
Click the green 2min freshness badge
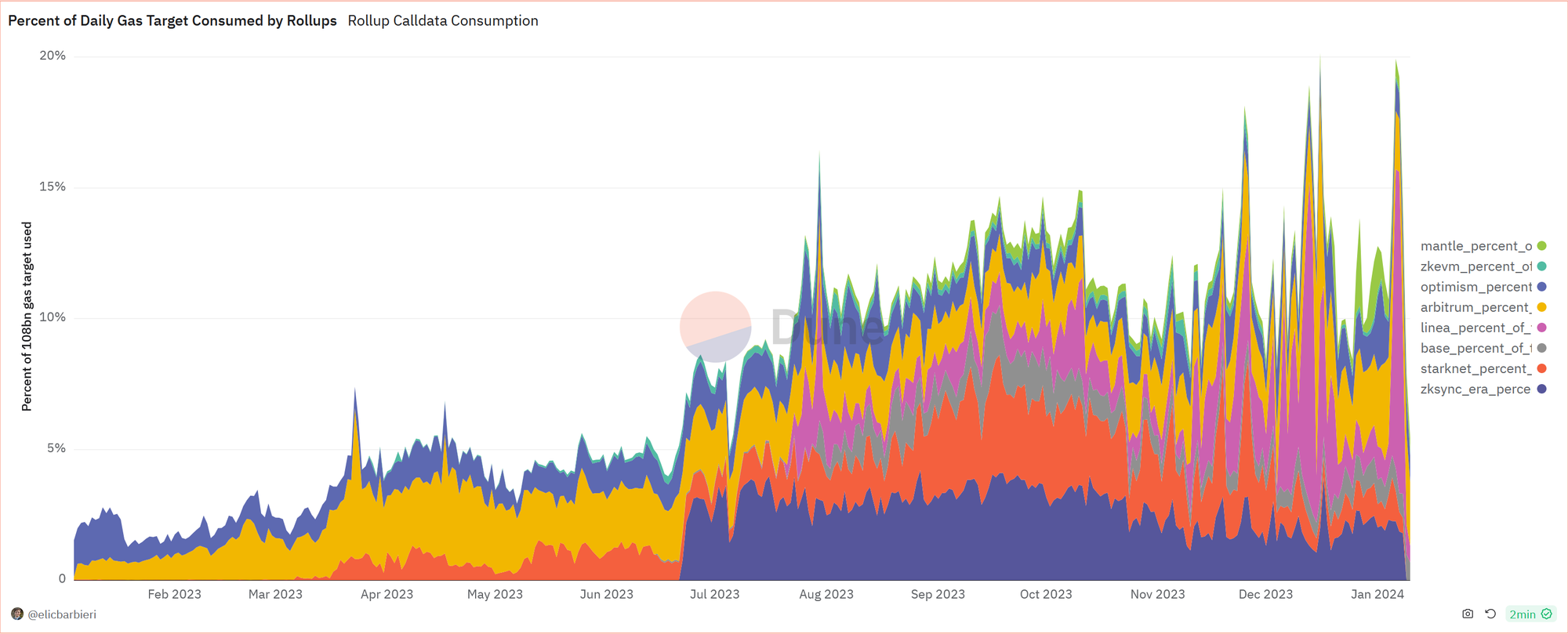pos(1530,614)
